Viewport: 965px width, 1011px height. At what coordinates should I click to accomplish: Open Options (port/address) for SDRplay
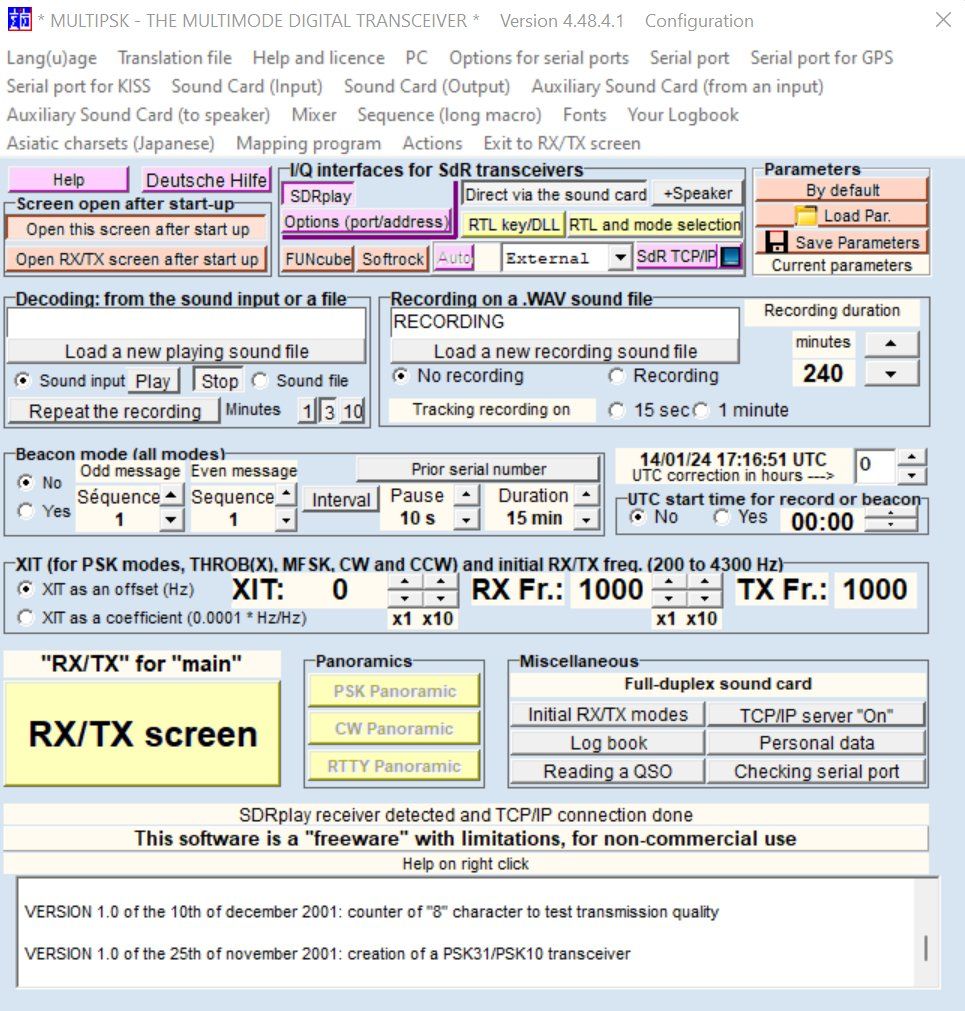[x=367, y=222]
